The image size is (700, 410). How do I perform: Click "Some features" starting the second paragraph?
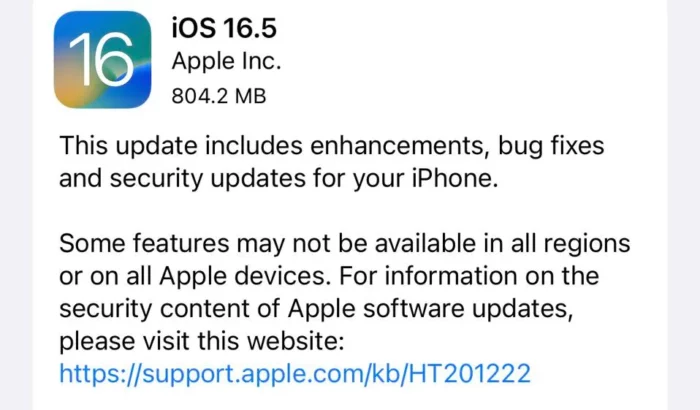(x=144, y=244)
